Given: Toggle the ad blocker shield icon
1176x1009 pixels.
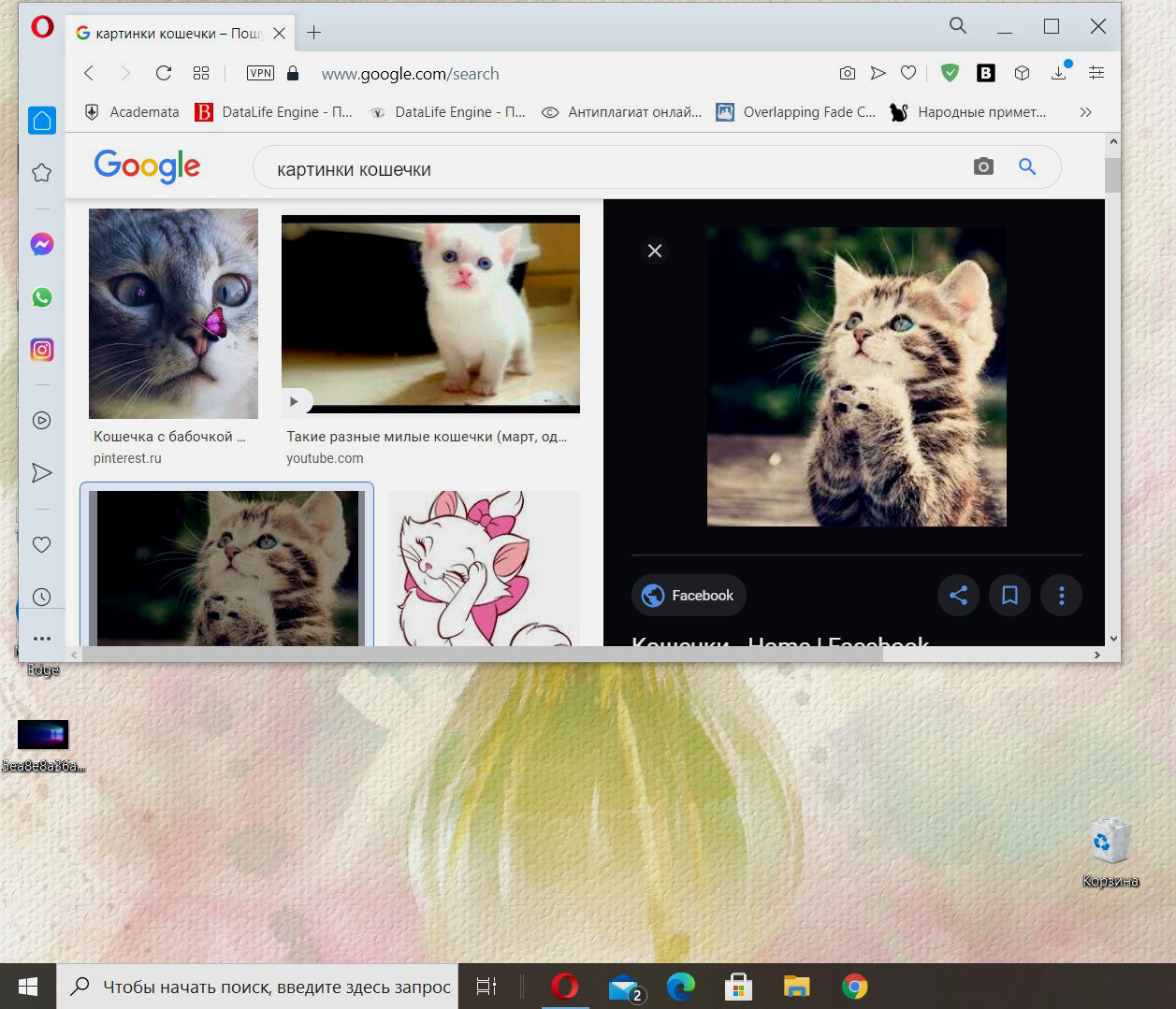Looking at the screenshot, I should click(x=950, y=73).
